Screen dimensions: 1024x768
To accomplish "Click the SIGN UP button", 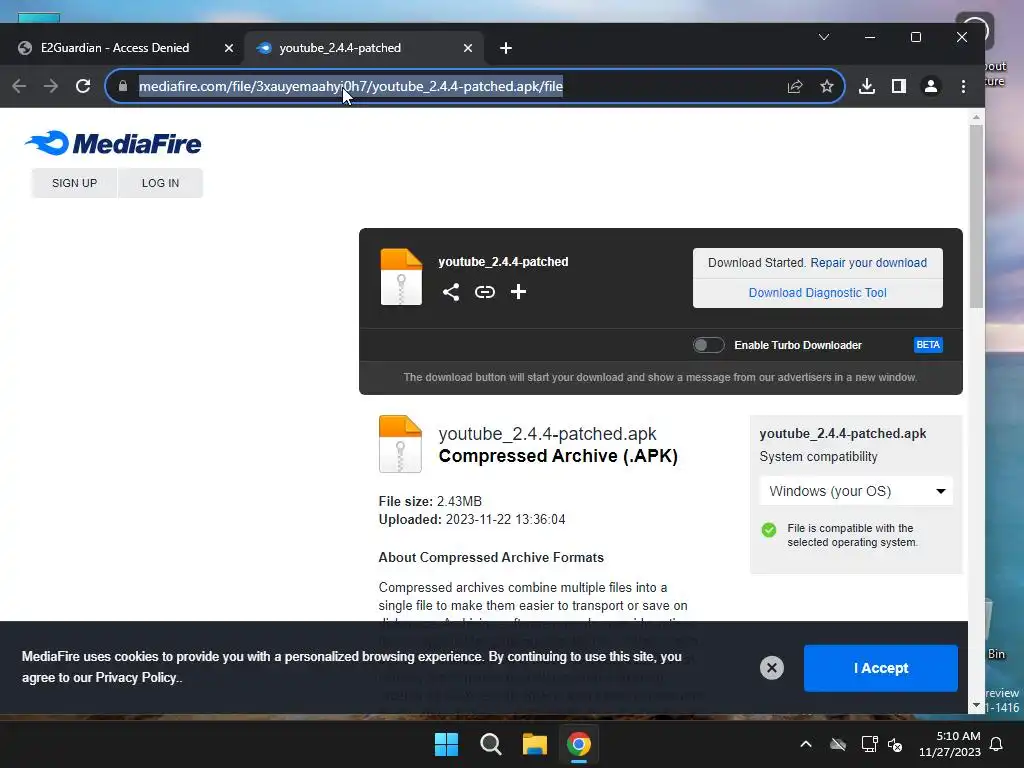I will tap(74, 183).
